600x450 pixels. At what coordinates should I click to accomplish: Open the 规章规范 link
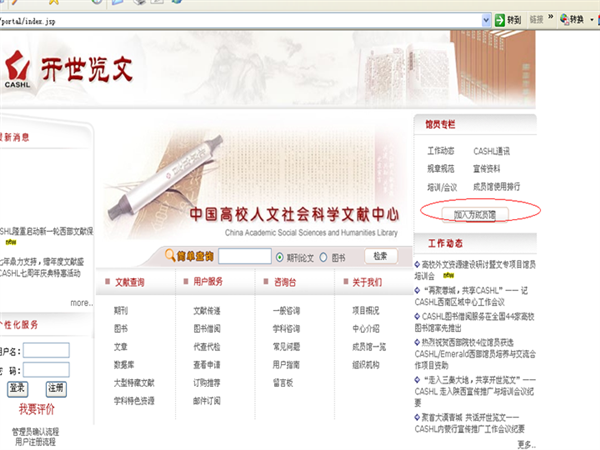click(441, 169)
